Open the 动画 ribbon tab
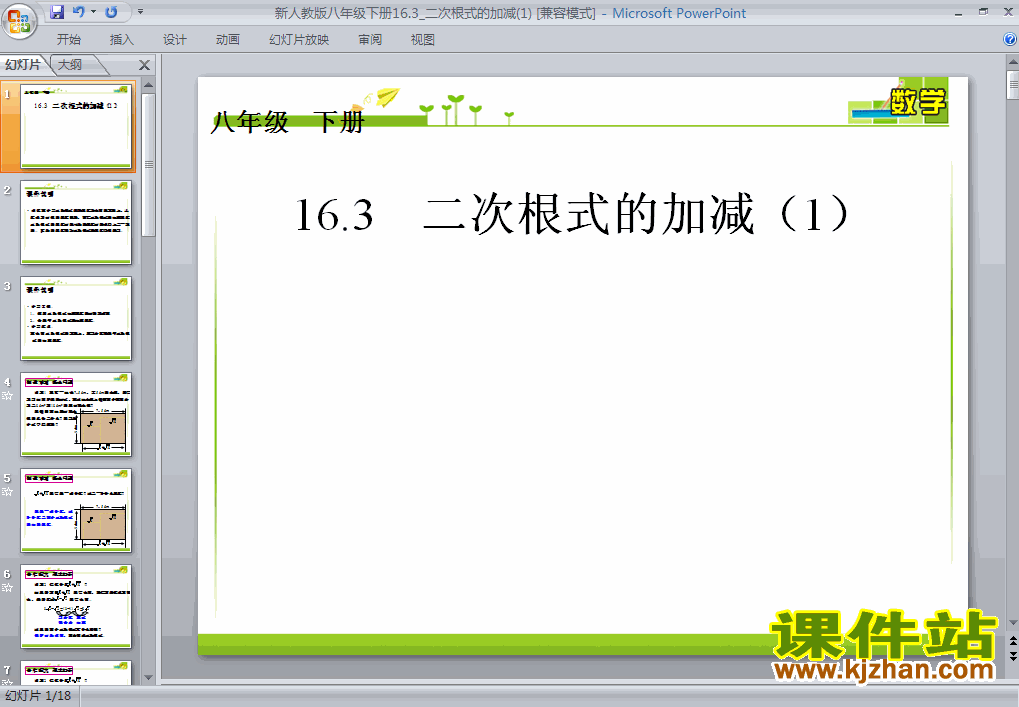1019x707 pixels. point(227,40)
